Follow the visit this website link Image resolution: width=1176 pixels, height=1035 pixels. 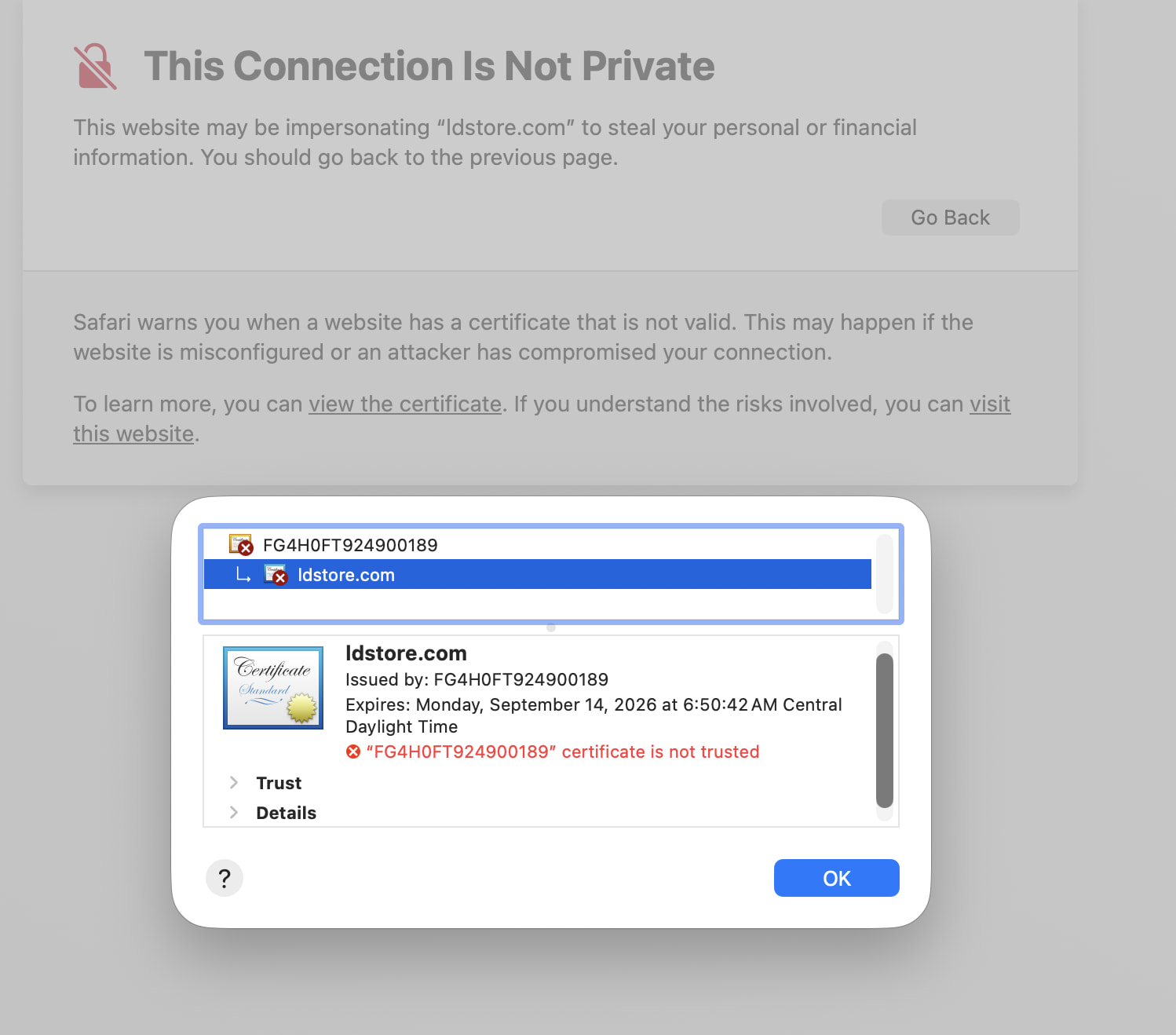tap(990, 404)
